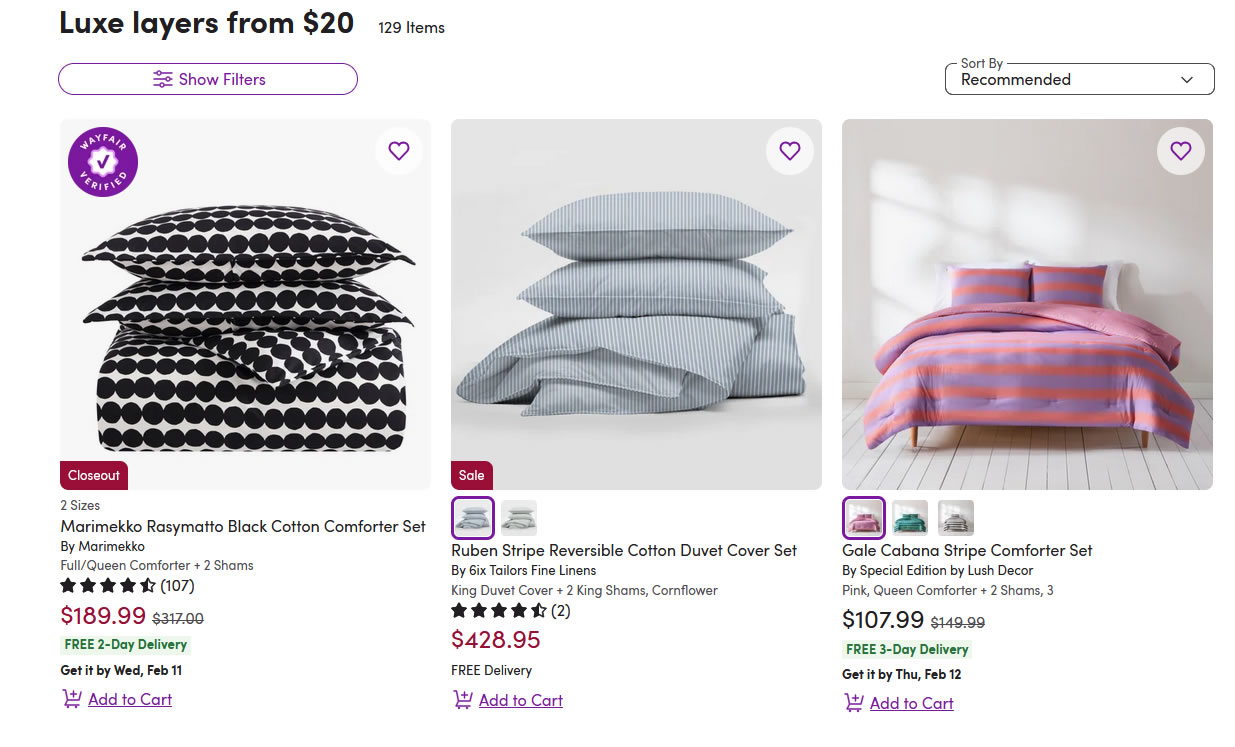1235x747 pixels.
Task: Favorite the Marimekko comforter with heart icon
Action: click(399, 151)
